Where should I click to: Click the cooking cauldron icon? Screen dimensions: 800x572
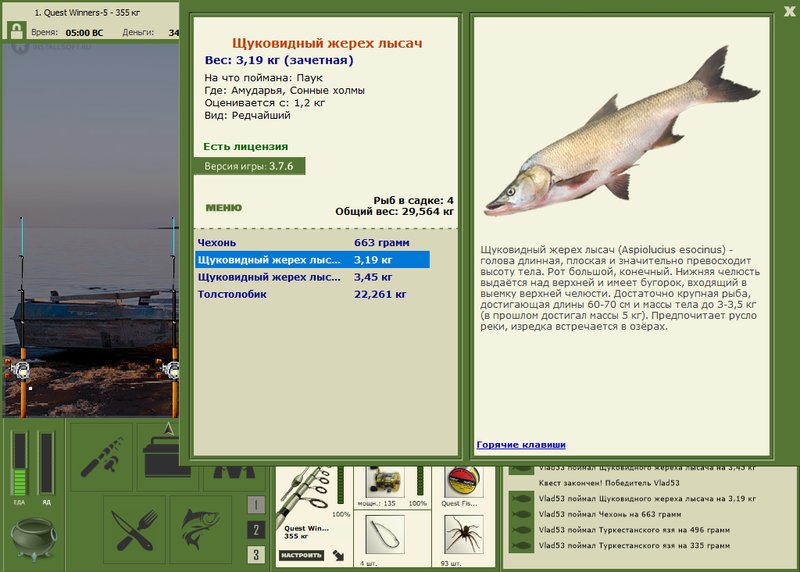[34, 538]
